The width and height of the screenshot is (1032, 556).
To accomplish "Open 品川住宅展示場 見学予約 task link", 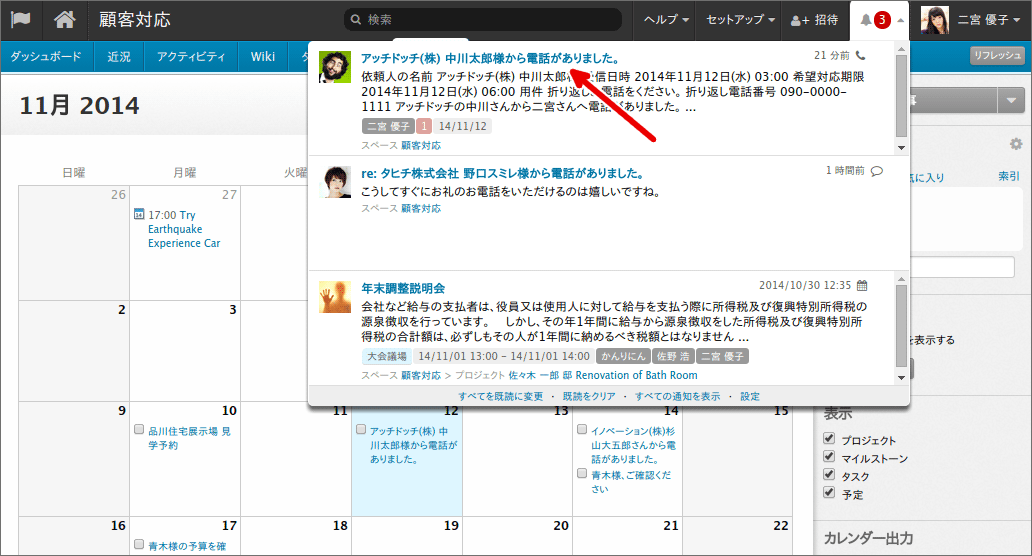I will (x=189, y=438).
